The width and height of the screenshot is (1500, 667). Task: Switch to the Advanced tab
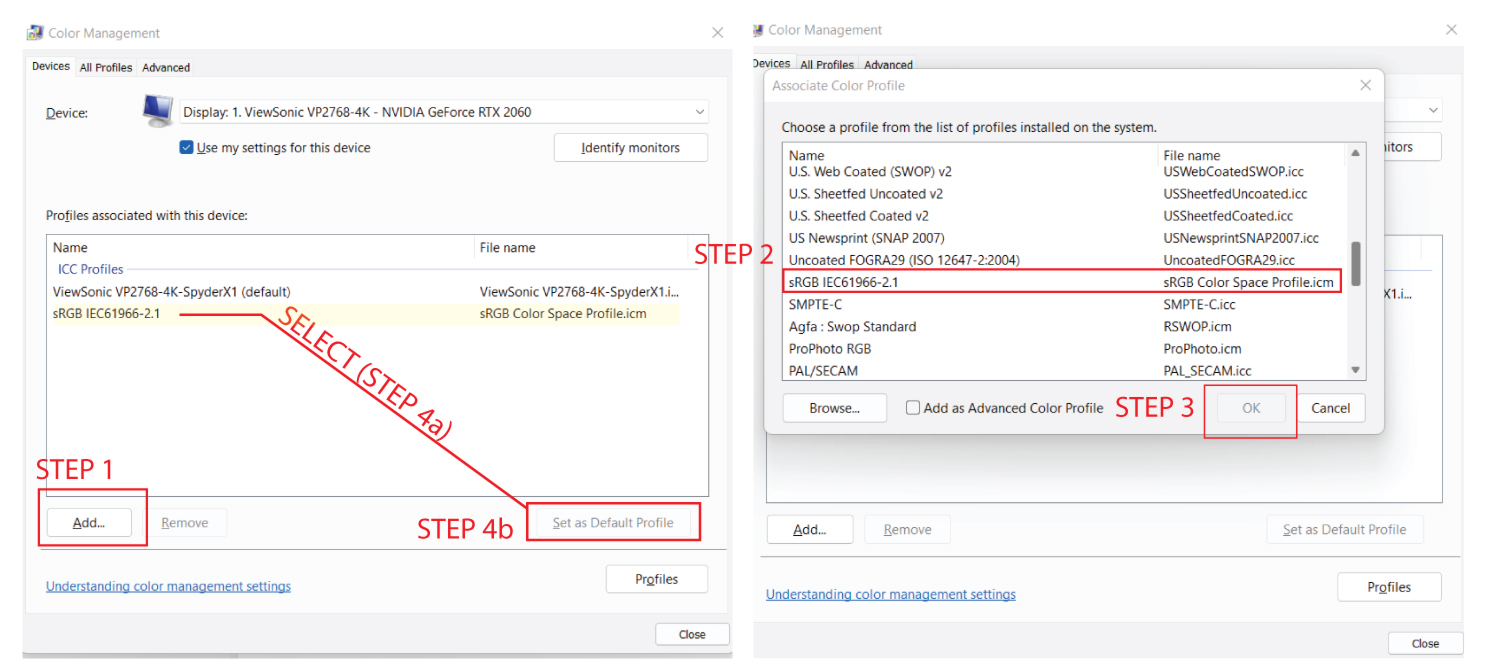[x=165, y=67]
